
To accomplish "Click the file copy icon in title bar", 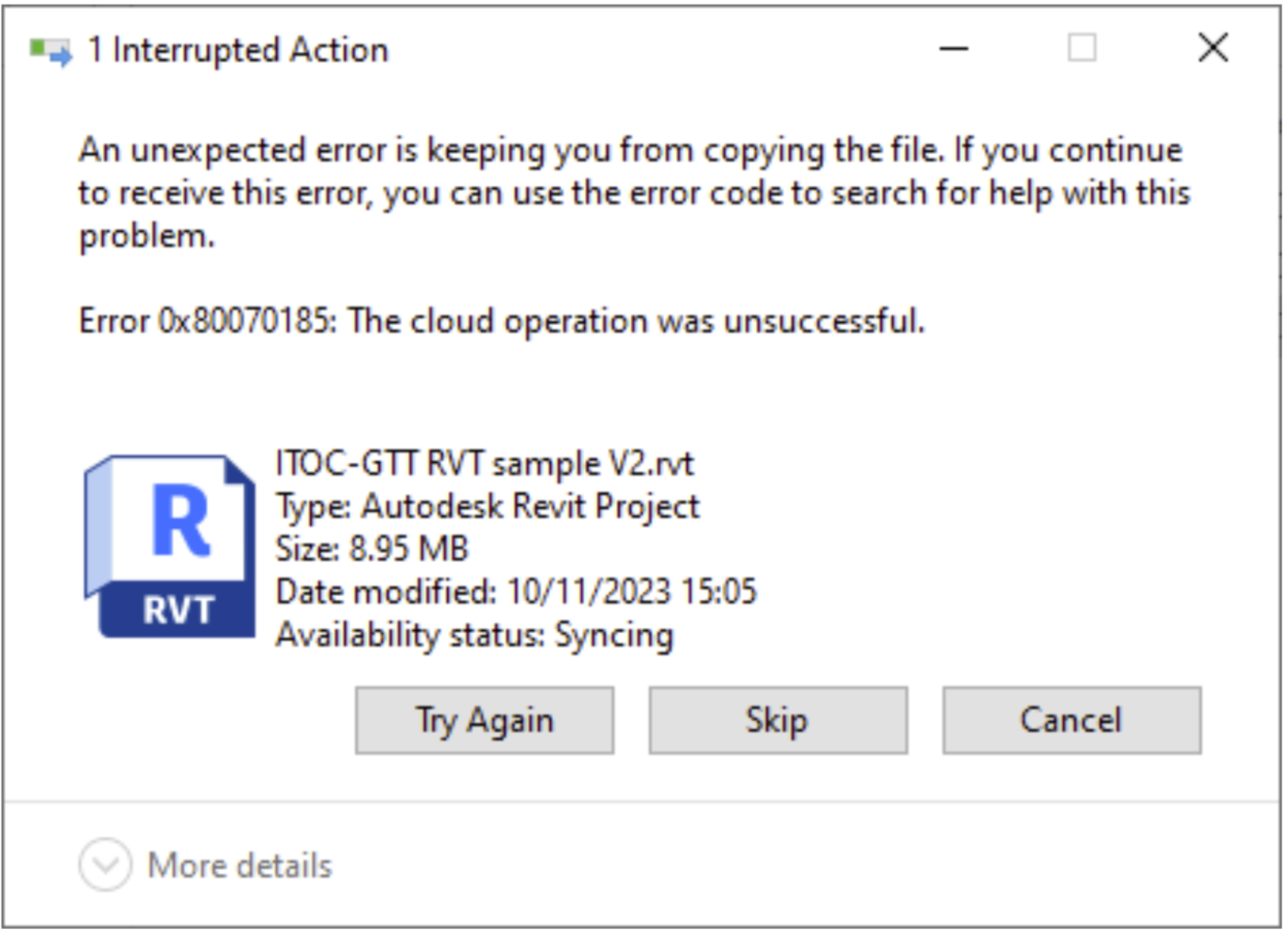I will [x=51, y=51].
